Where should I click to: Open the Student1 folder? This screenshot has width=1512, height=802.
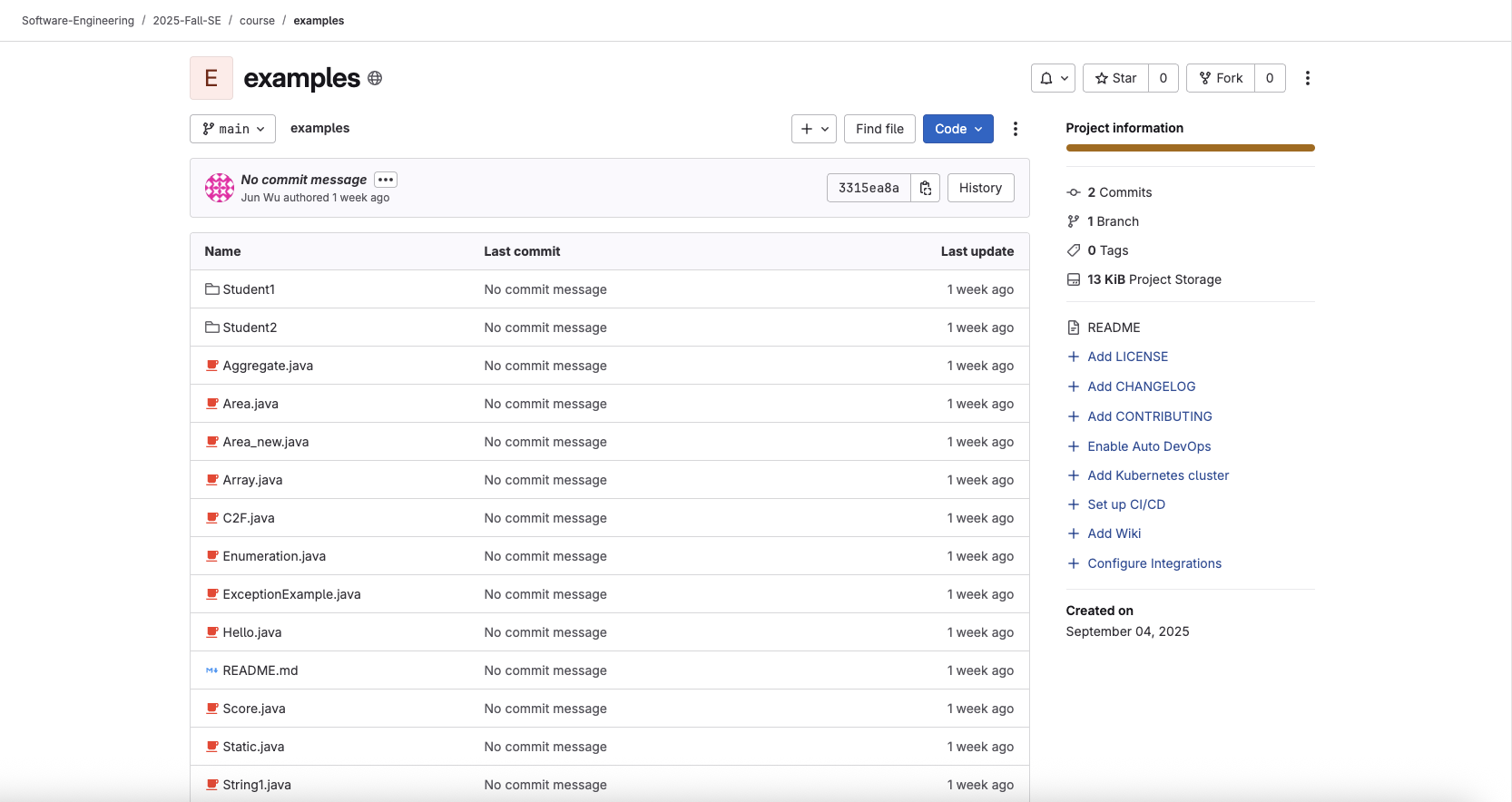click(x=249, y=289)
